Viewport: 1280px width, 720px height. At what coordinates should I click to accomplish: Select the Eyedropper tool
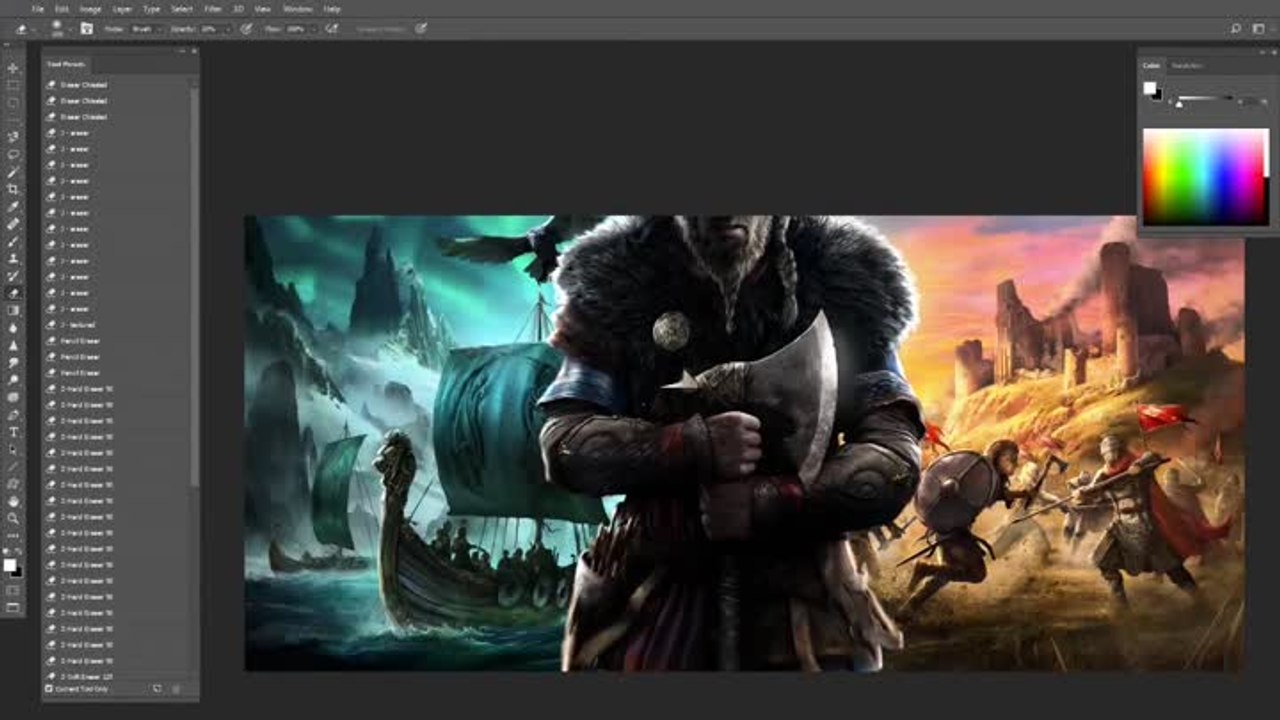click(x=13, y=207)
